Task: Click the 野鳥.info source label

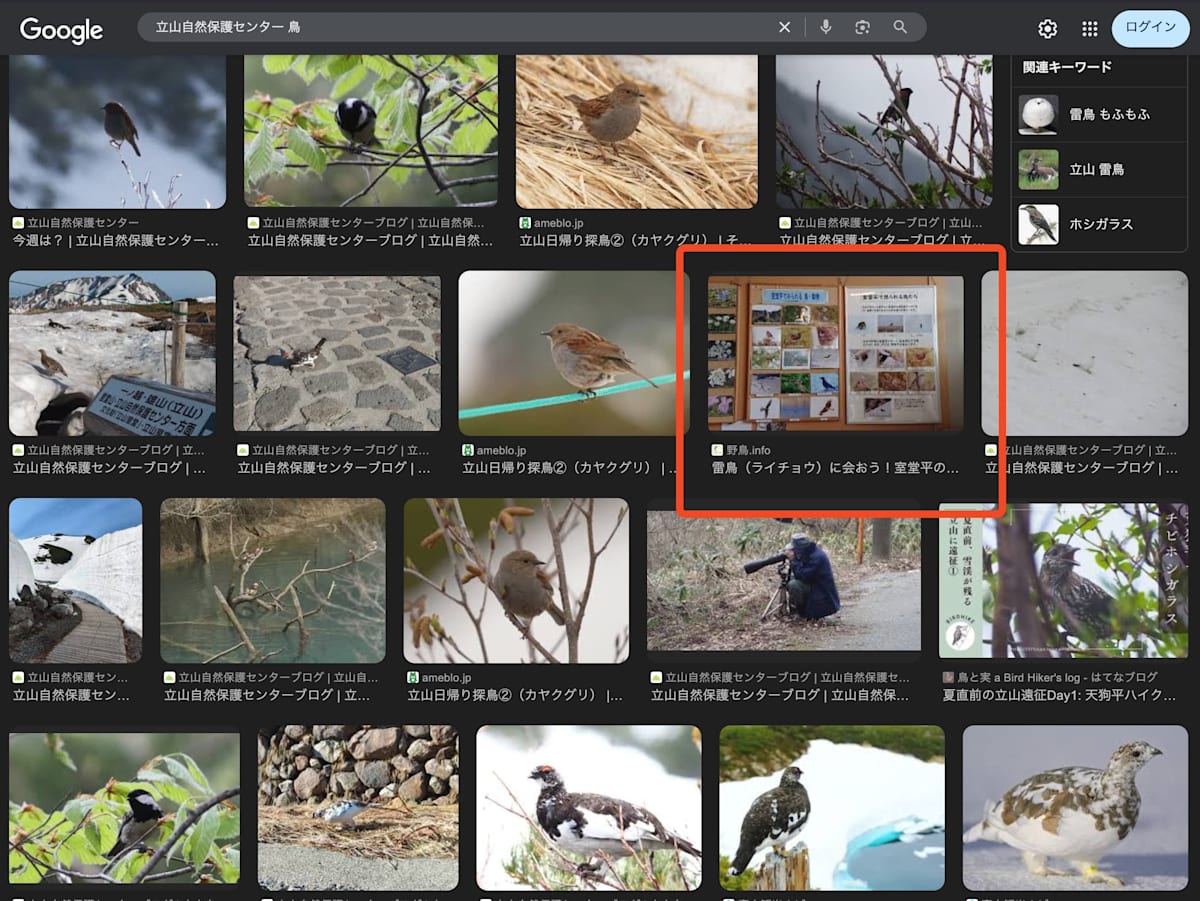Action: click(748, 450)
